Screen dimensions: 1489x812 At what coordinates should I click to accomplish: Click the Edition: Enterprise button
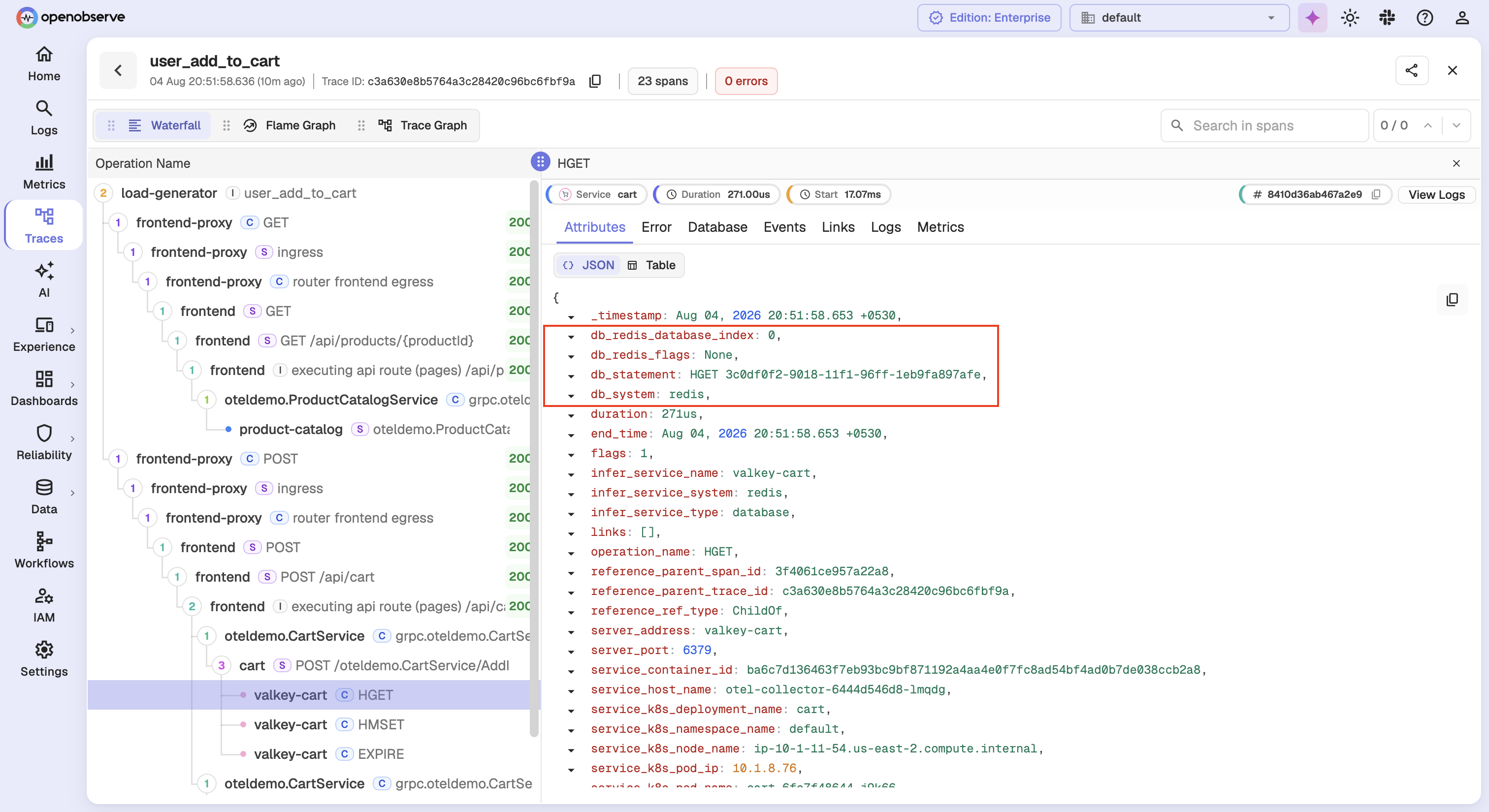(989, 18)
